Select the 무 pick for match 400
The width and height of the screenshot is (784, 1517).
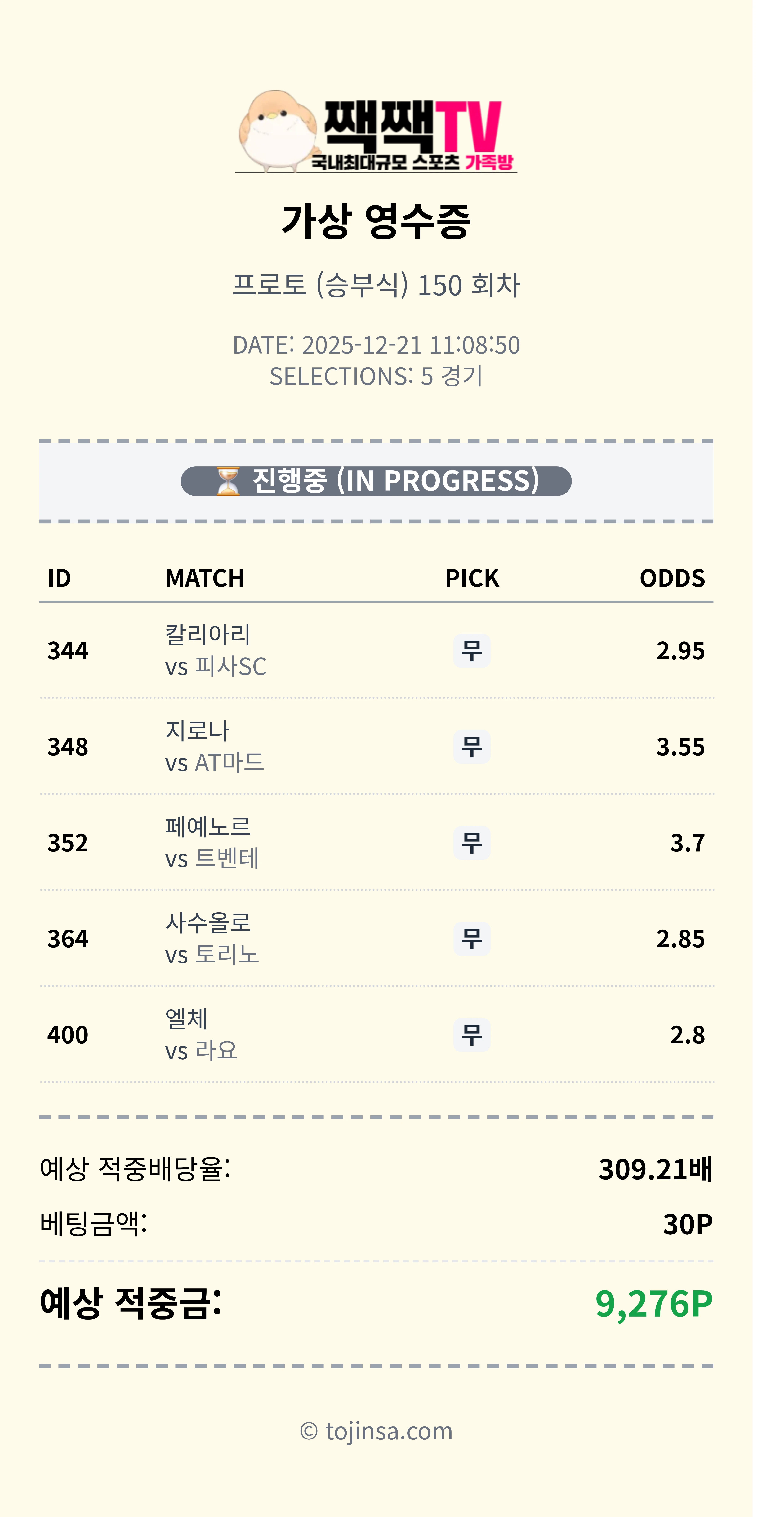pos(471,1035)
